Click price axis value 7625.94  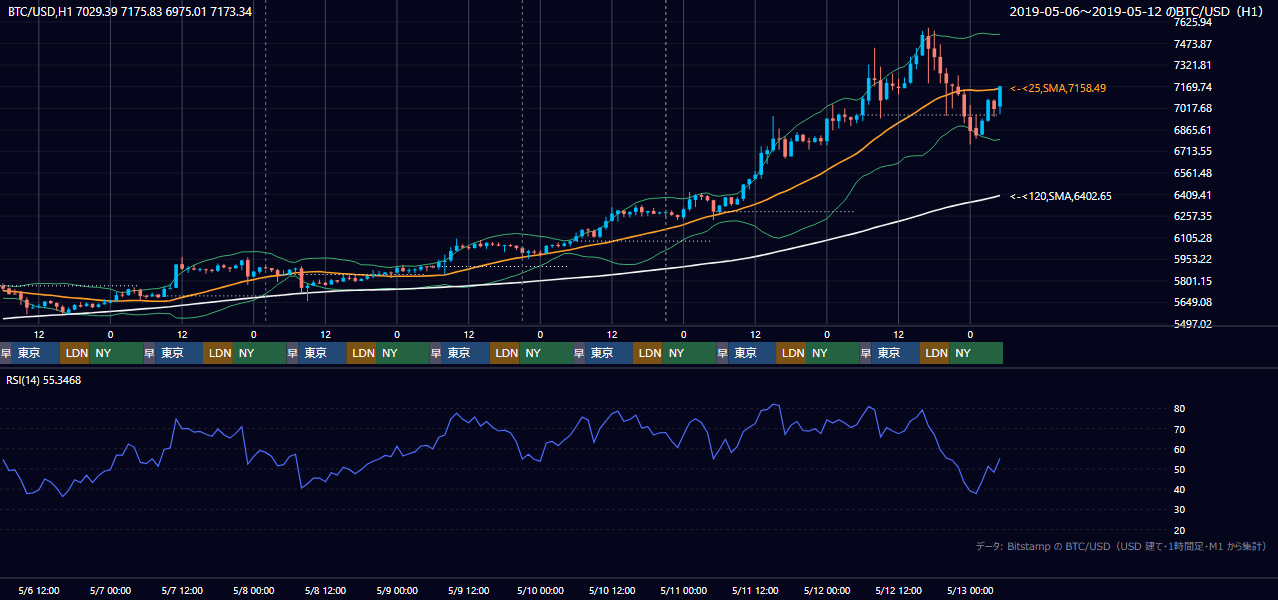tap(1193, 22)
